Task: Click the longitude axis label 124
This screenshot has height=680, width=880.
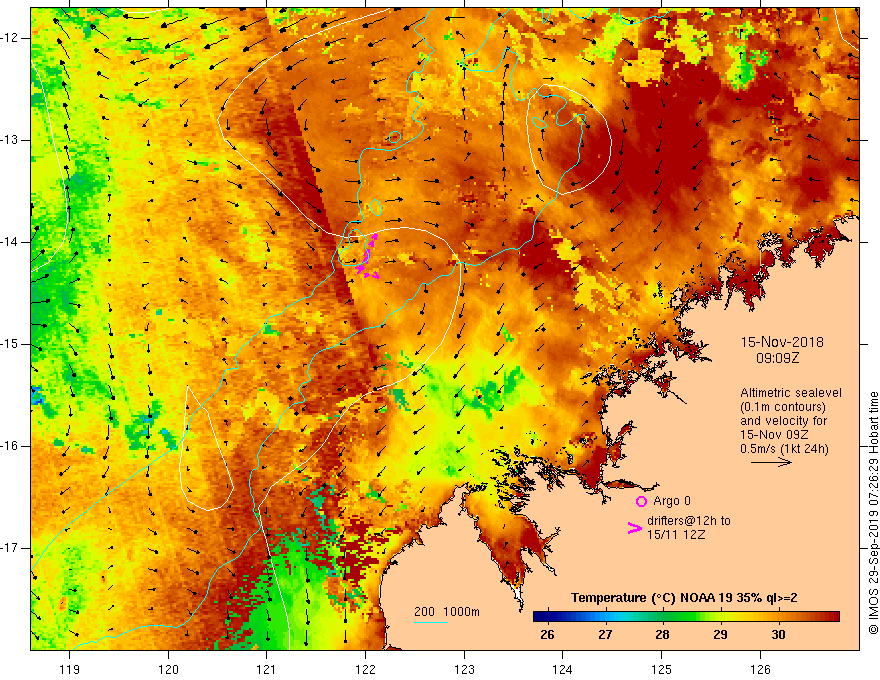Action: coord(563,669)
